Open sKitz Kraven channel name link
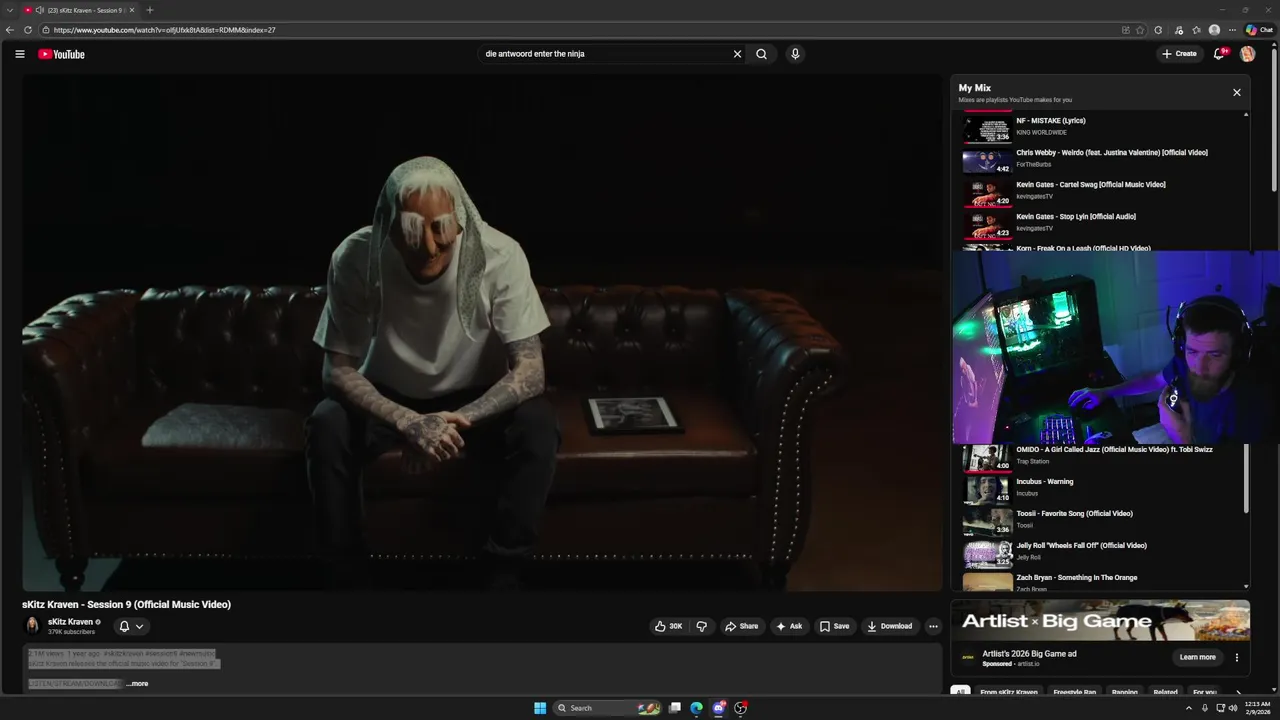The height and width of the screenshot is (720, 1280). coord(70,622)
